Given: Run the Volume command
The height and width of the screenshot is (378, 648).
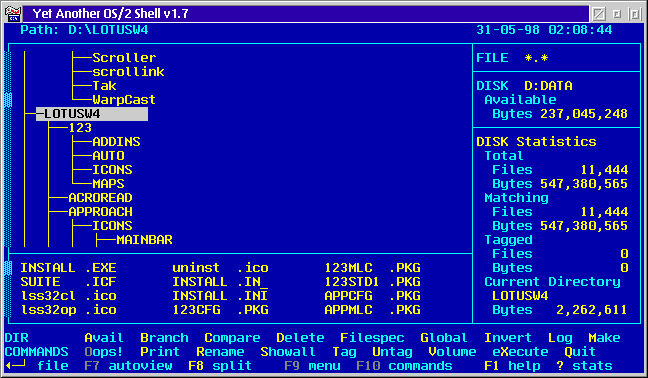Looking at the screenshot, I should 452,352.
